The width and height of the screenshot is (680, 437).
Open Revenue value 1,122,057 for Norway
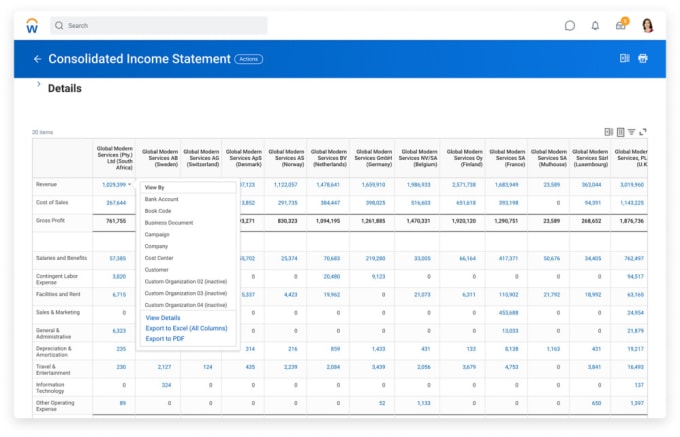(285, 185)
